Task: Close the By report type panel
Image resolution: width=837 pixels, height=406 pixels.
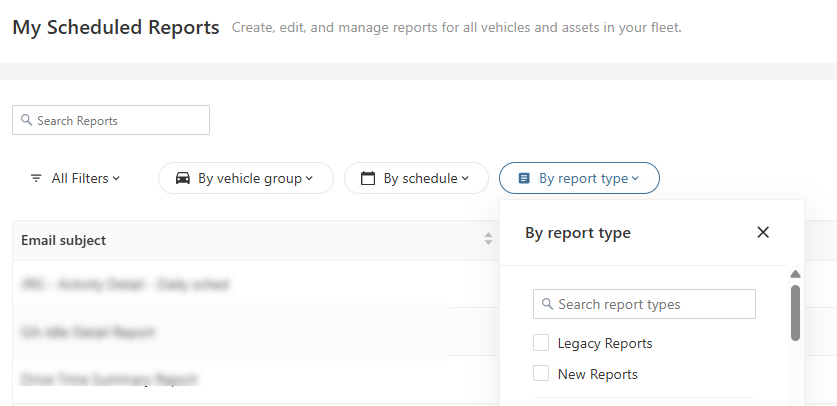Action: (763, 232)
